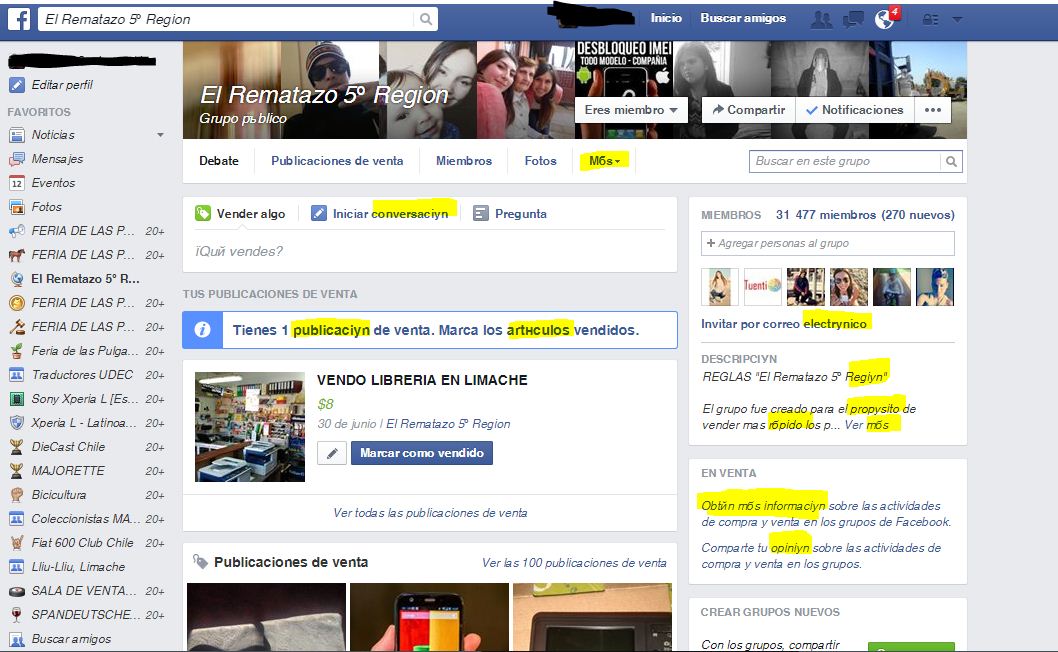The image size is (1058, 652).
Task: Open the friend requests icon
Action: (x=821, y=20)
